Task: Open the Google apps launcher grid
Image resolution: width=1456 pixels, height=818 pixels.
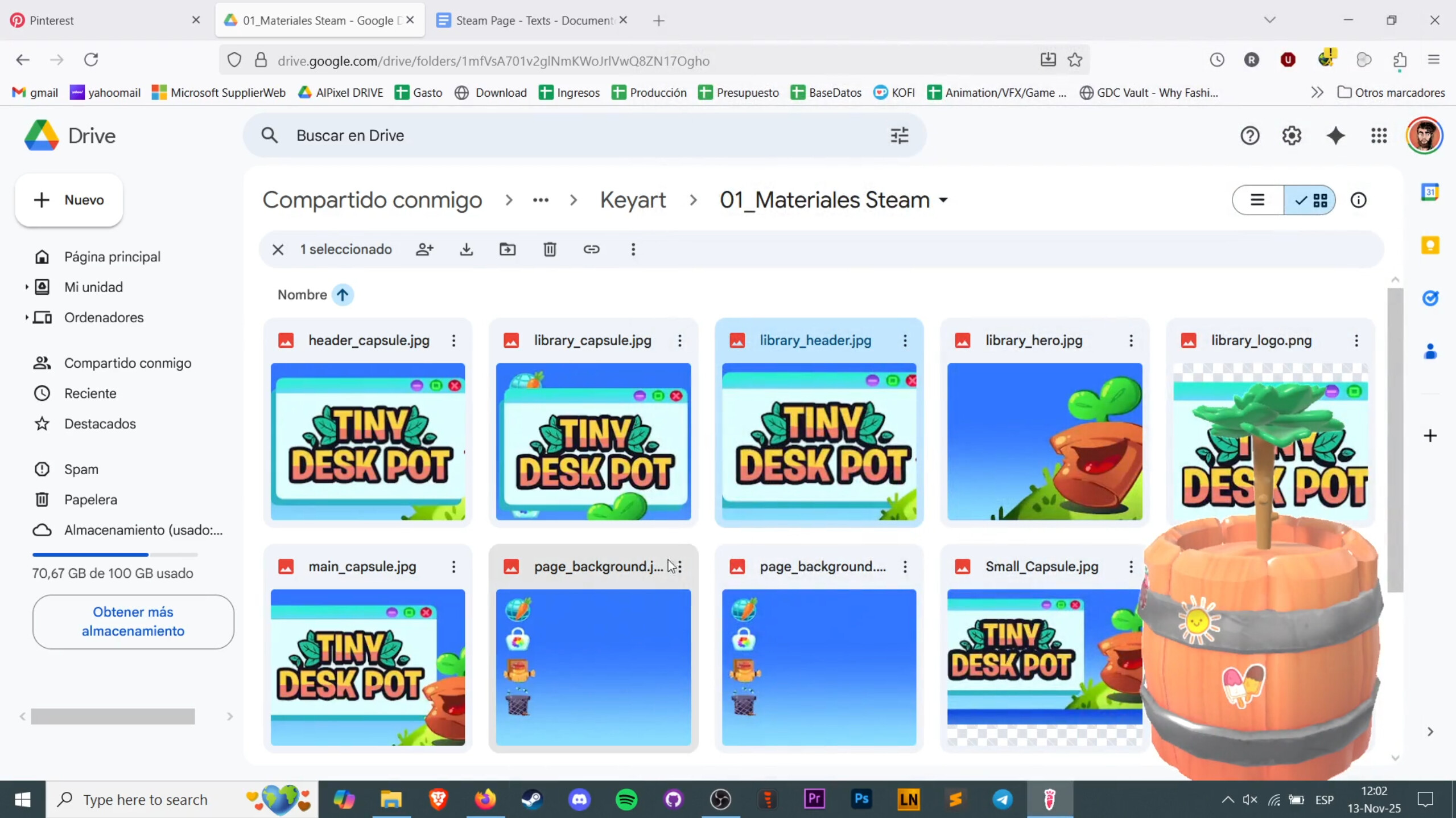Action: pos(1379,135)
